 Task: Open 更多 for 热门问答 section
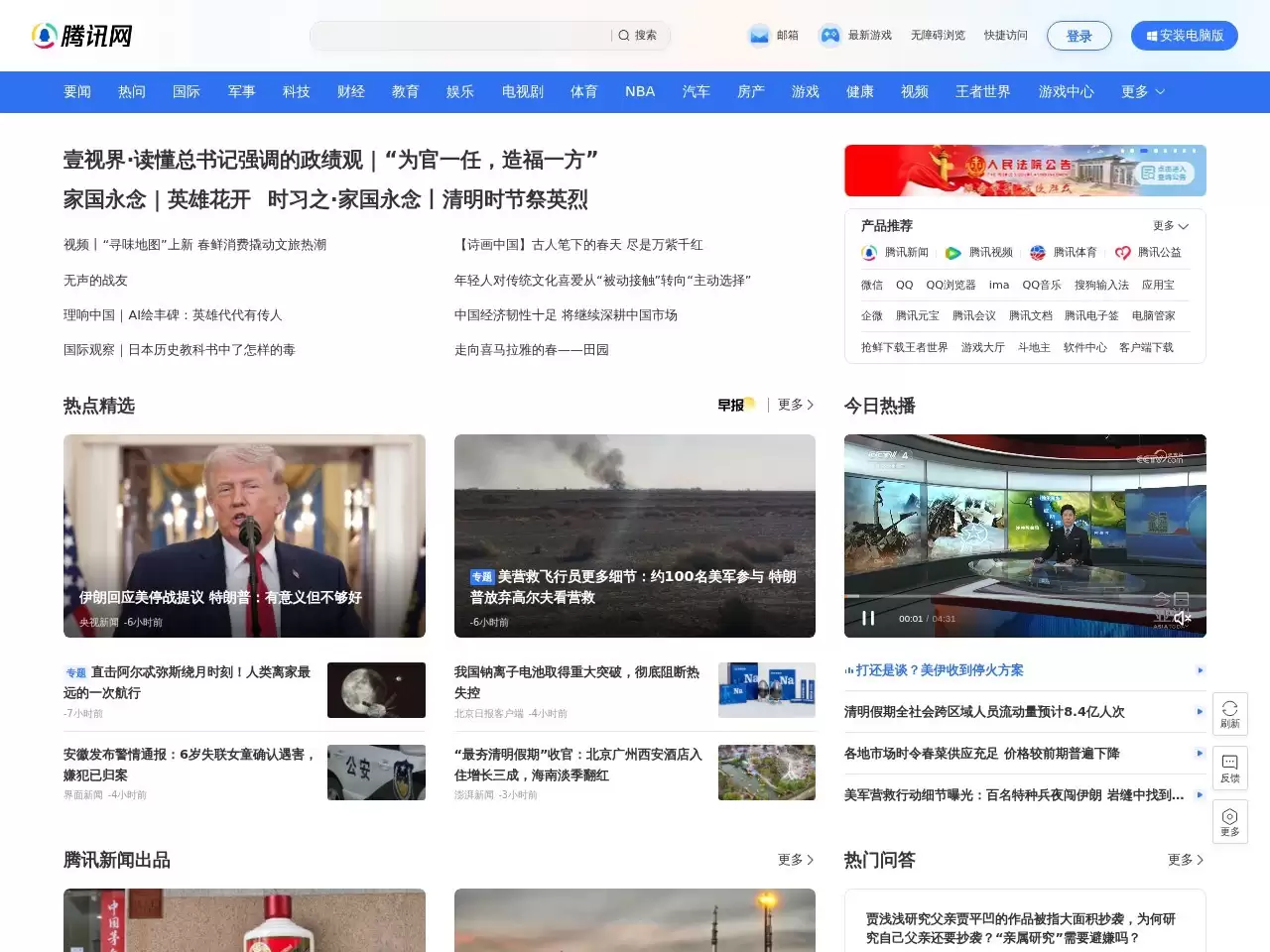[x=1186, y=860]
